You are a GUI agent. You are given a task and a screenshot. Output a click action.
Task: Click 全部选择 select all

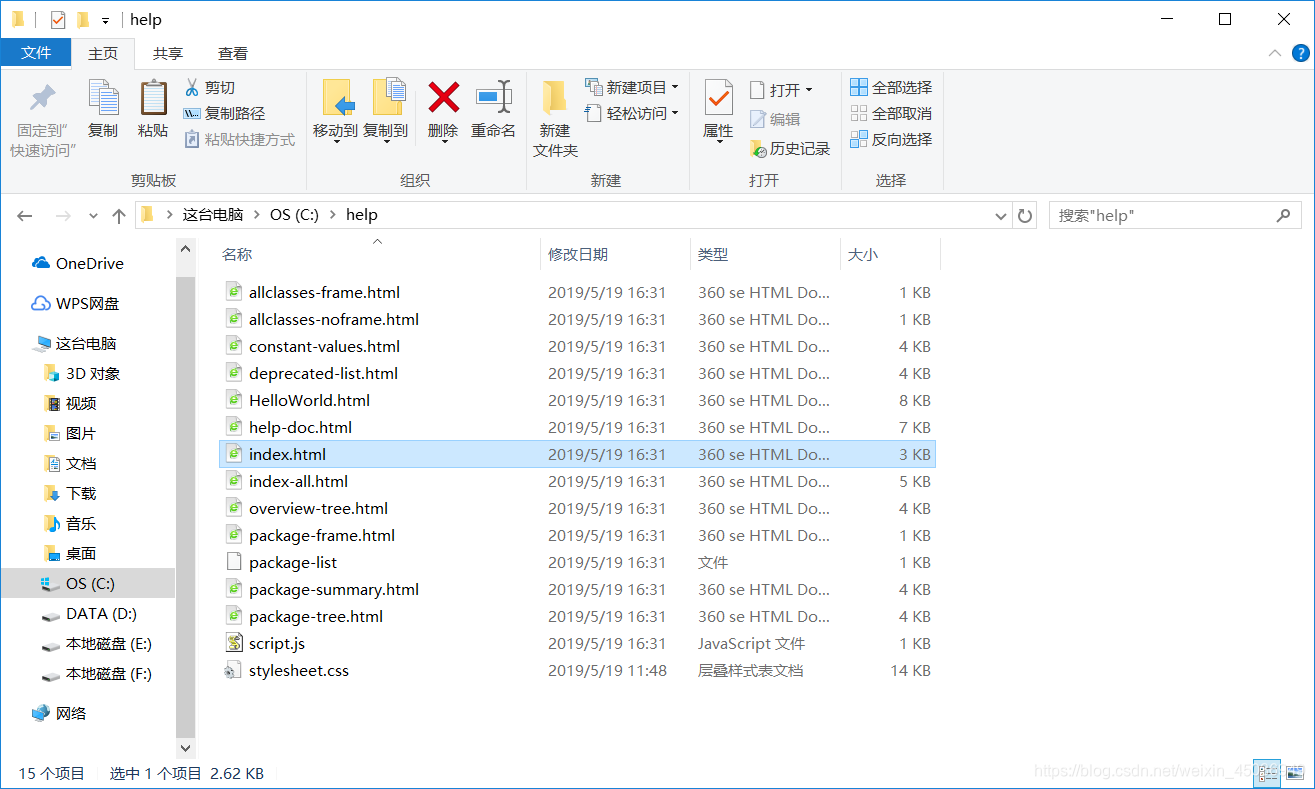891,88
